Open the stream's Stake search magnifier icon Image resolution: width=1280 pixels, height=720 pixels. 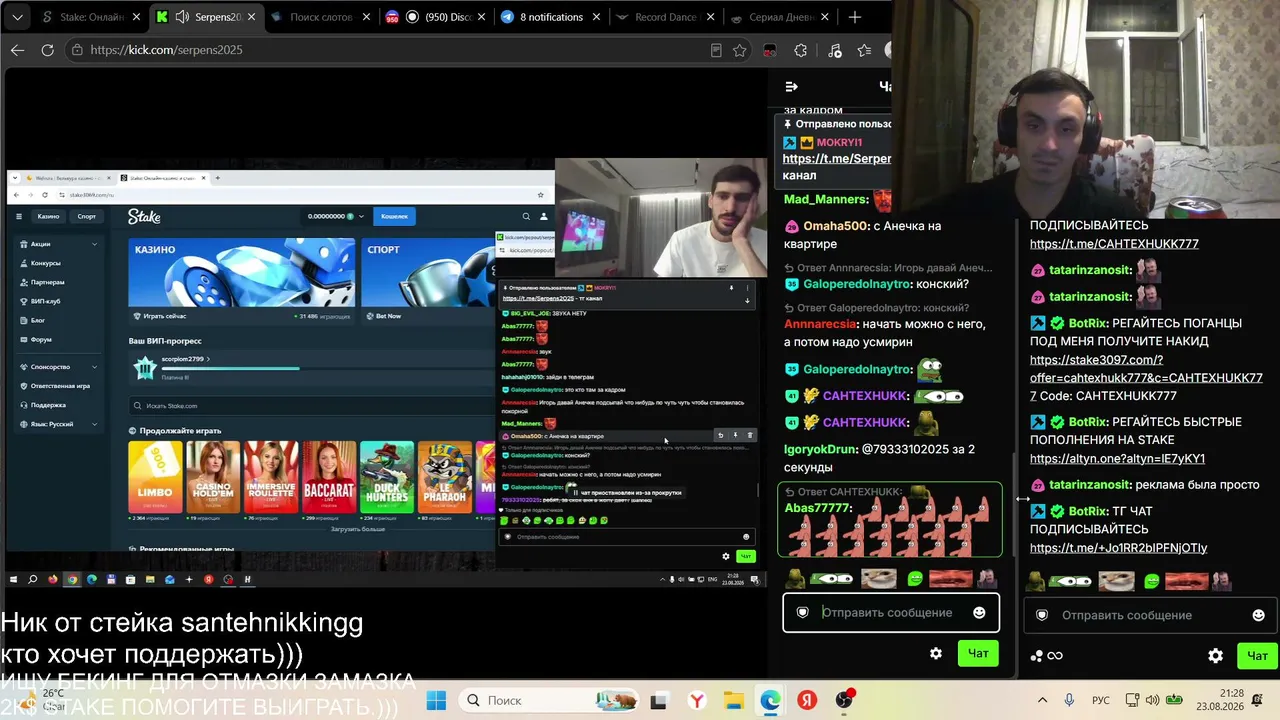pos(526,216)
